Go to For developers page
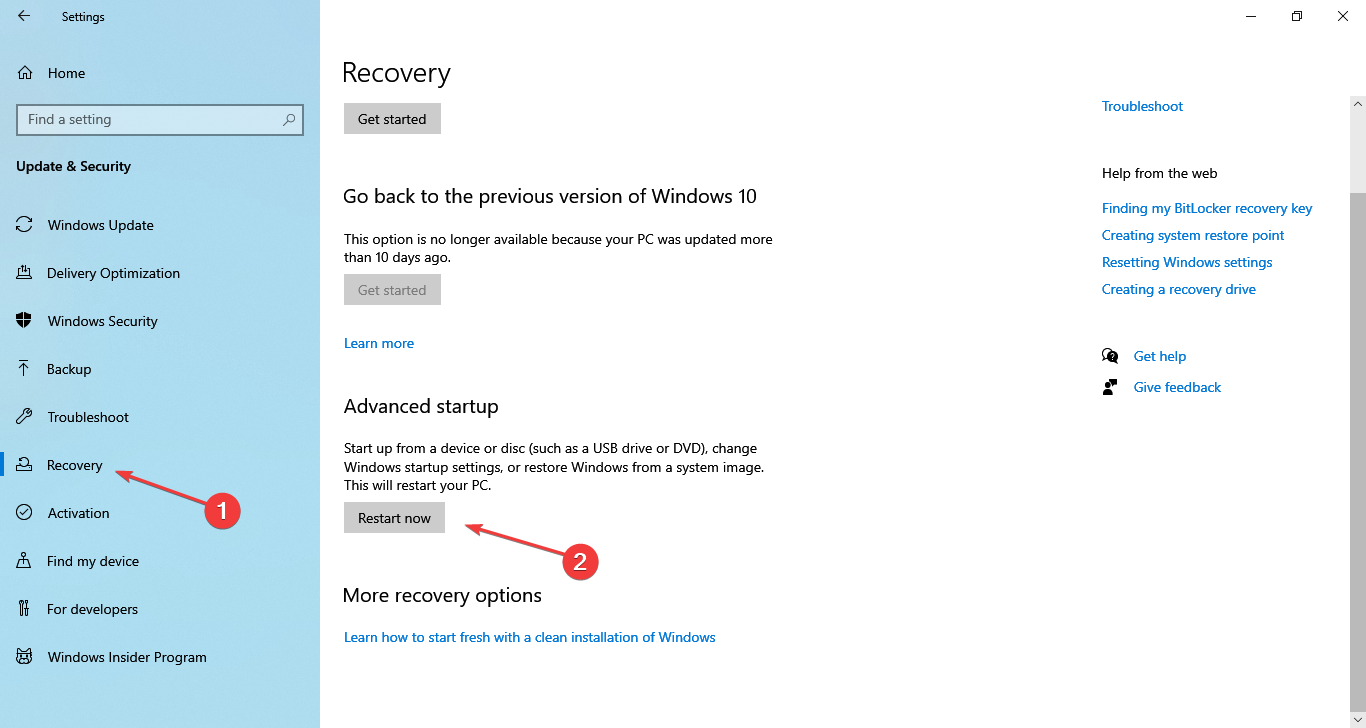This screenshot has width=1366, height=728. [x=92, y=609]
